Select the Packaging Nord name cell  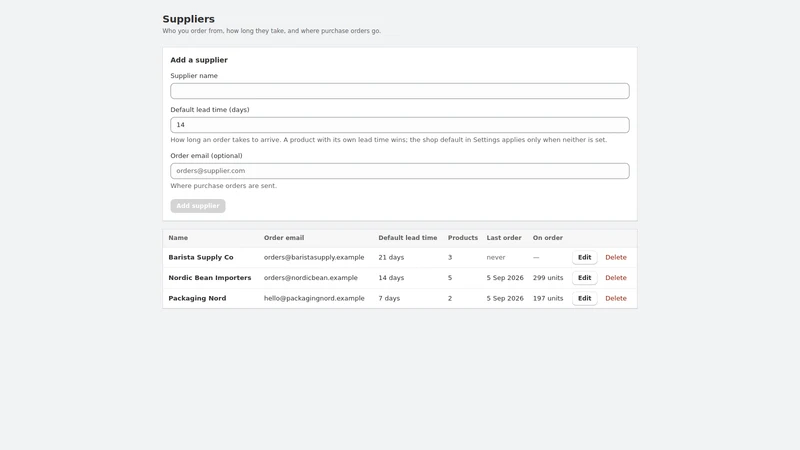pyautogui.click(x=197, y=298)
